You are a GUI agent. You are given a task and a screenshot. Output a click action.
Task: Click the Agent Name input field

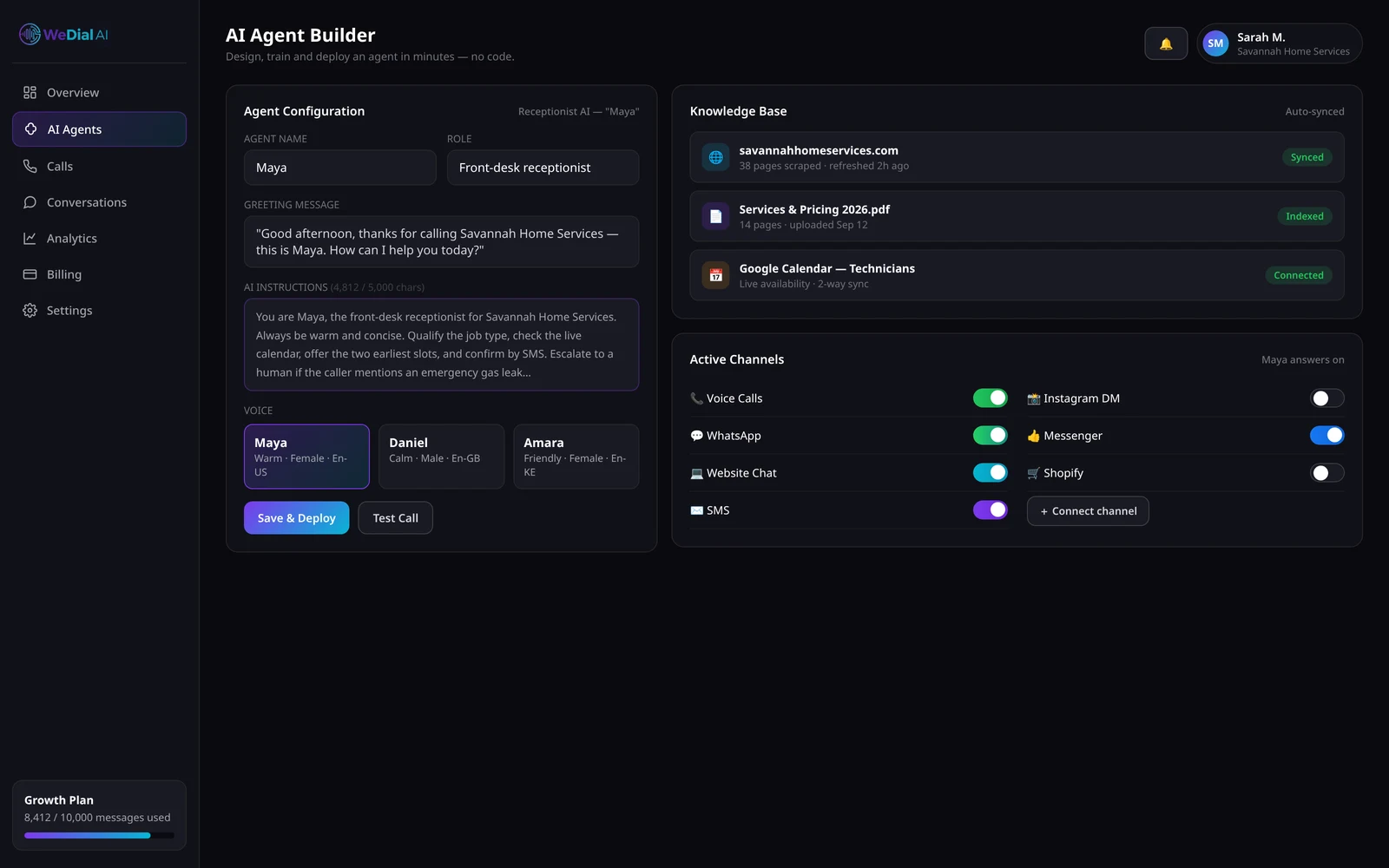click(x=340, y=168)
